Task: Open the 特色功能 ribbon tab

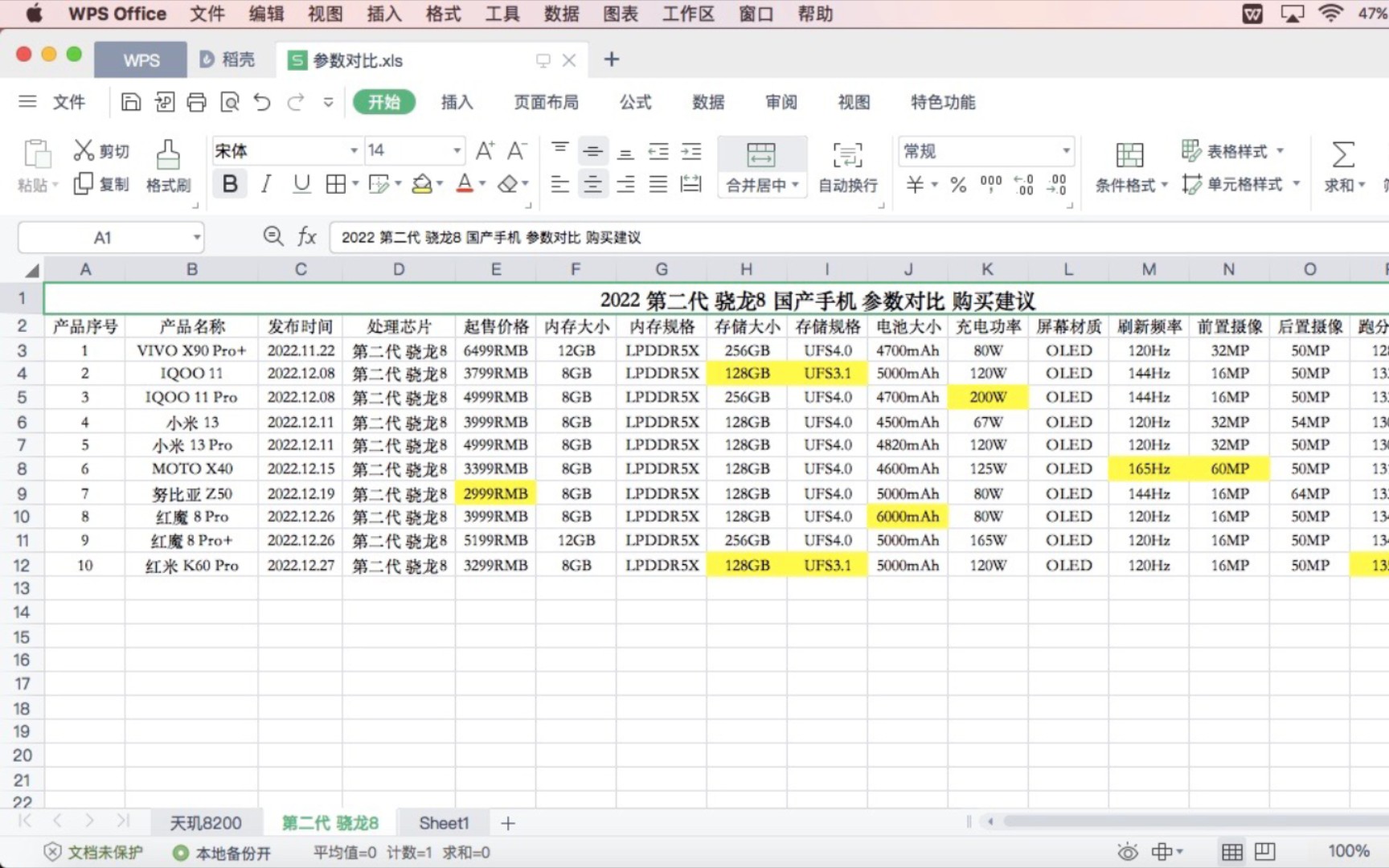Action: point(943,102)
